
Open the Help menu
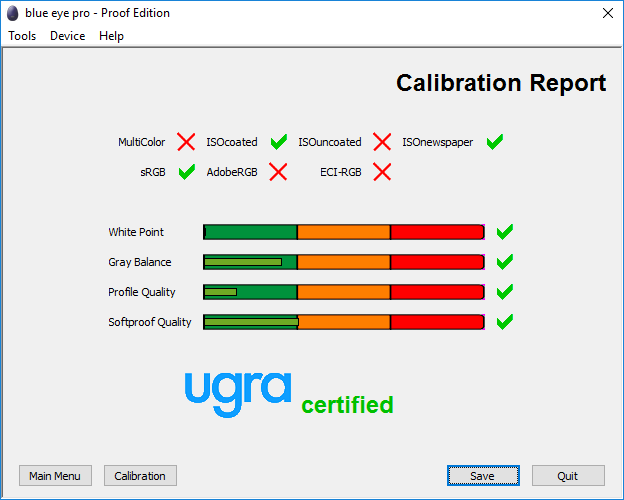point(111,36)
